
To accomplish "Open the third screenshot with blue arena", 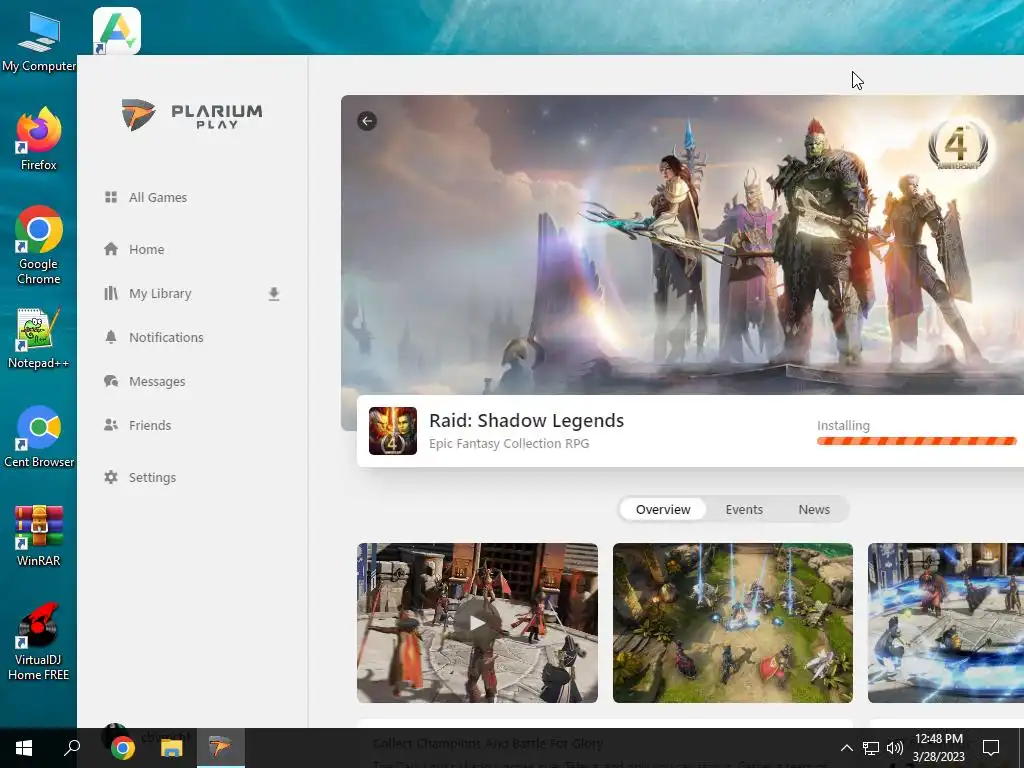I will coord(946,623).
